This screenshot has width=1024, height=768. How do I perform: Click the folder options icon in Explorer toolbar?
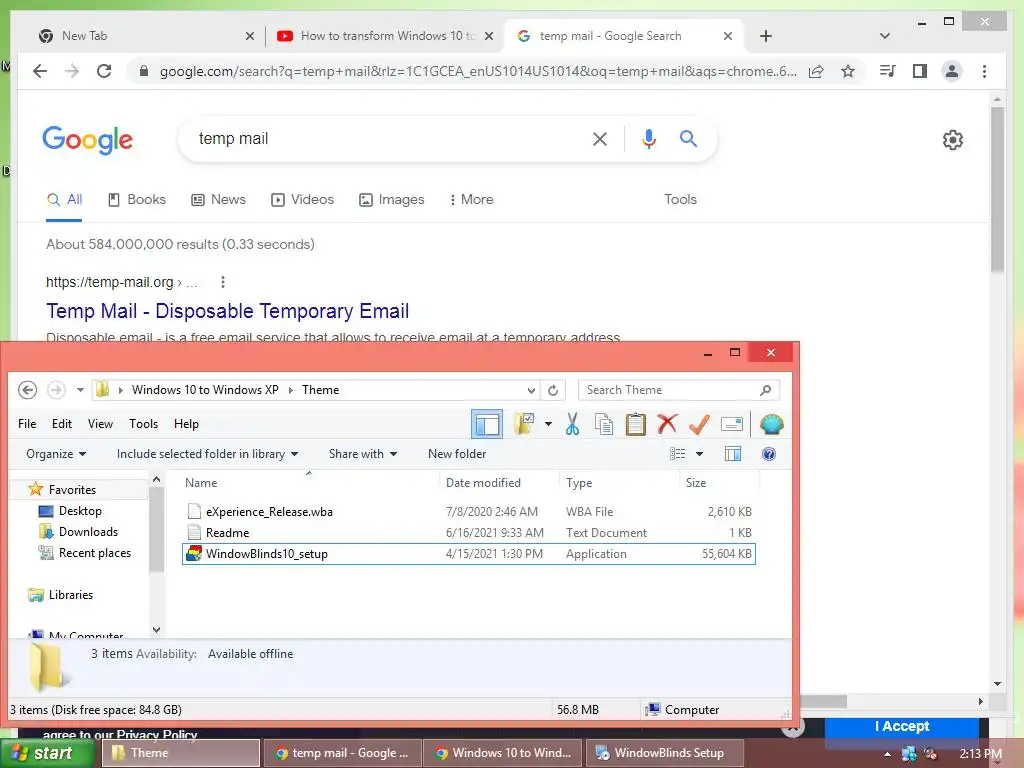524,424
